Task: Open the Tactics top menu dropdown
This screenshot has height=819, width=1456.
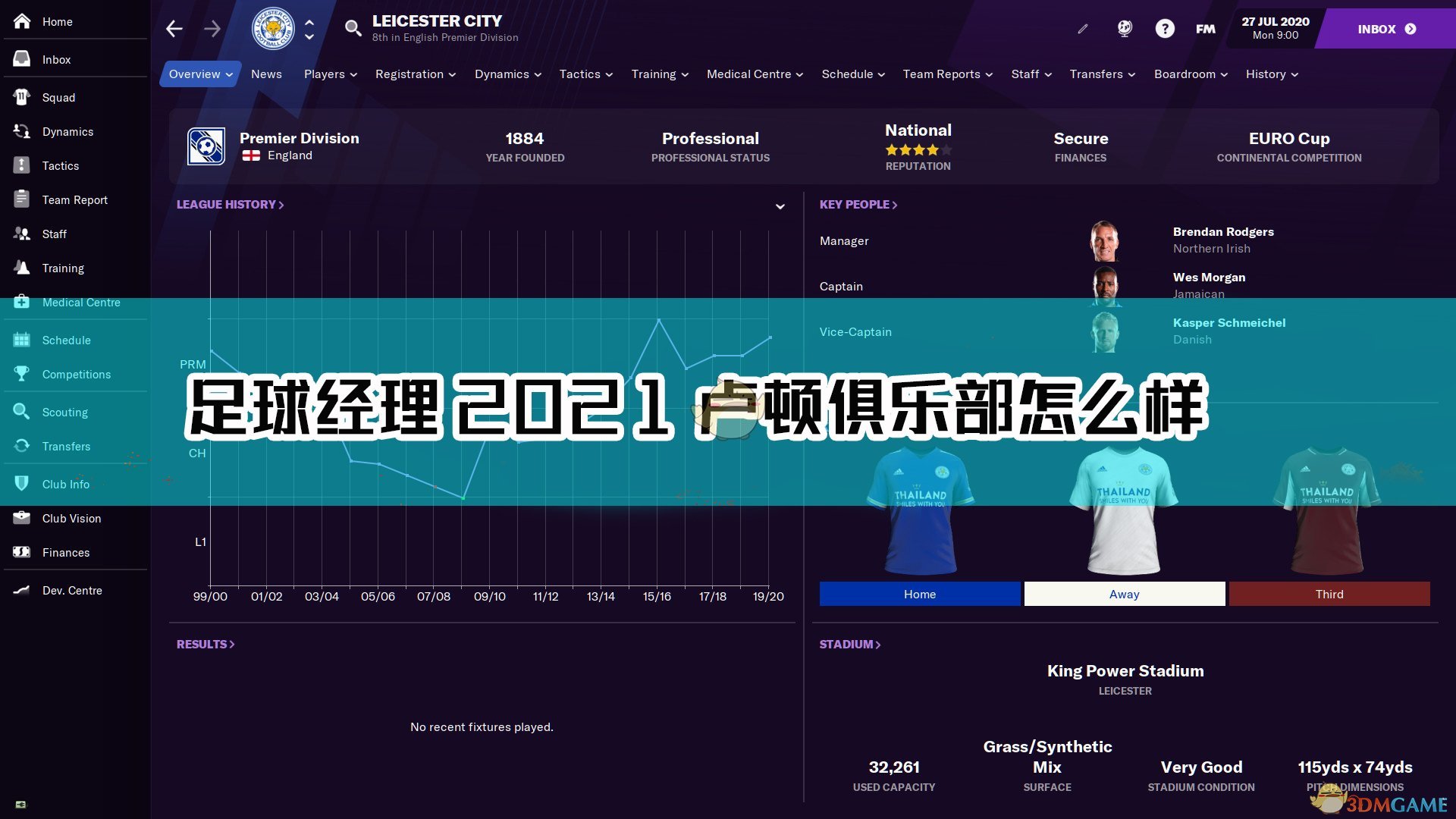Action: point(585,74)
